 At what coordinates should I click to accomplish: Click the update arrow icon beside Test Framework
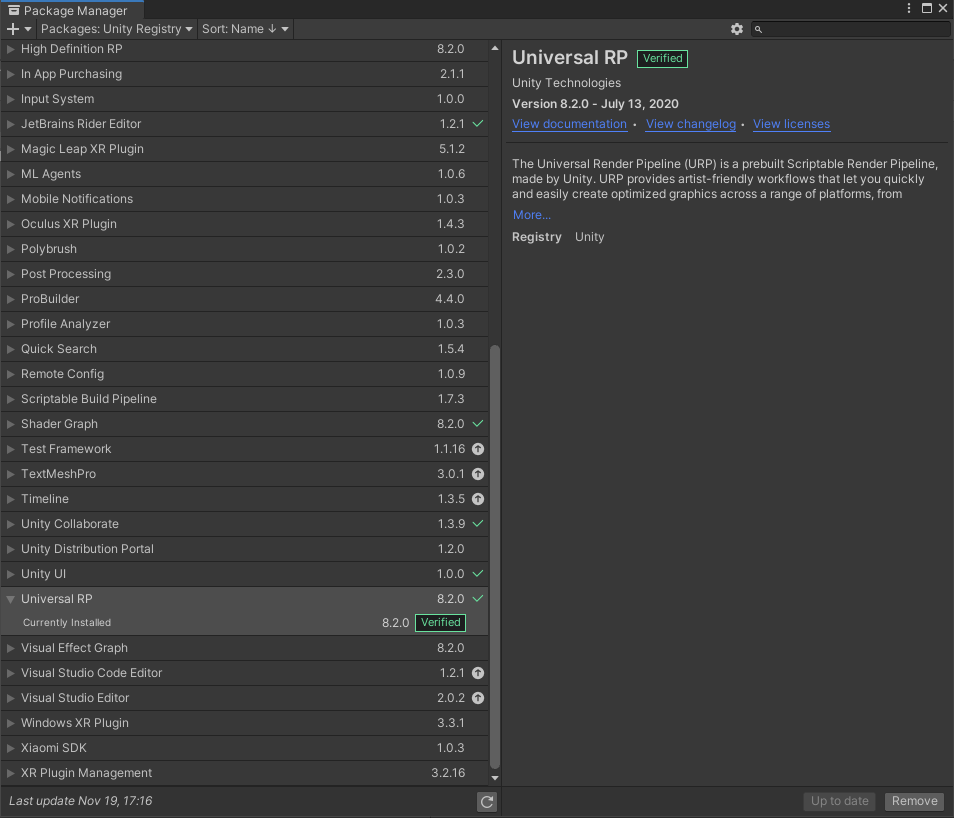click(x=478, y=449)
